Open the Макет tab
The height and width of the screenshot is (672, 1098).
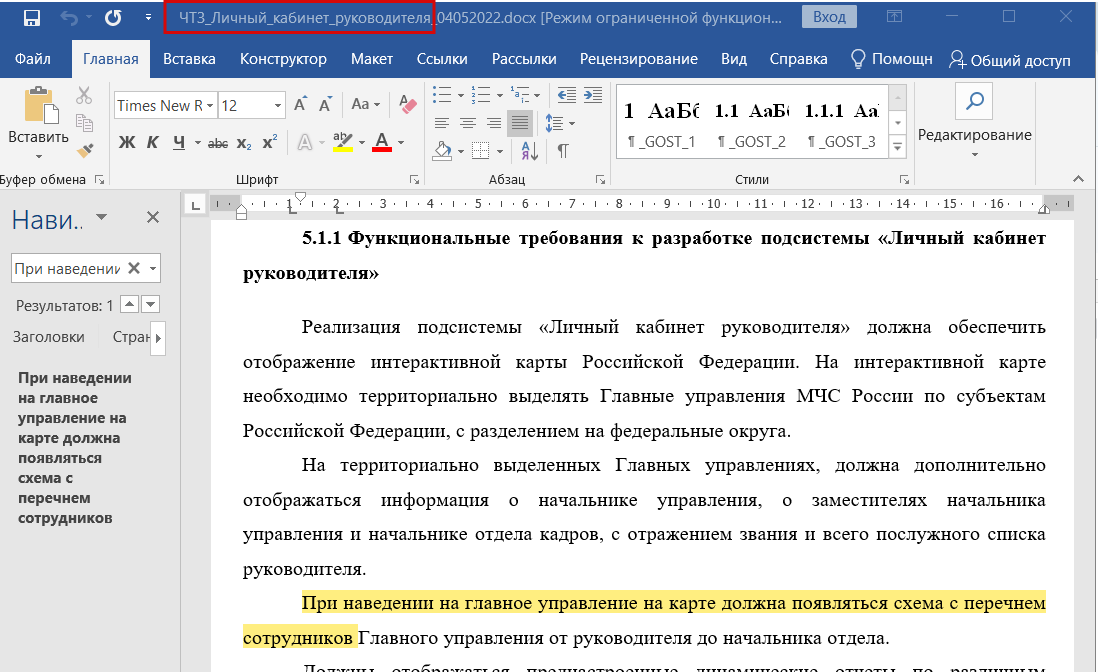[372, 59]
